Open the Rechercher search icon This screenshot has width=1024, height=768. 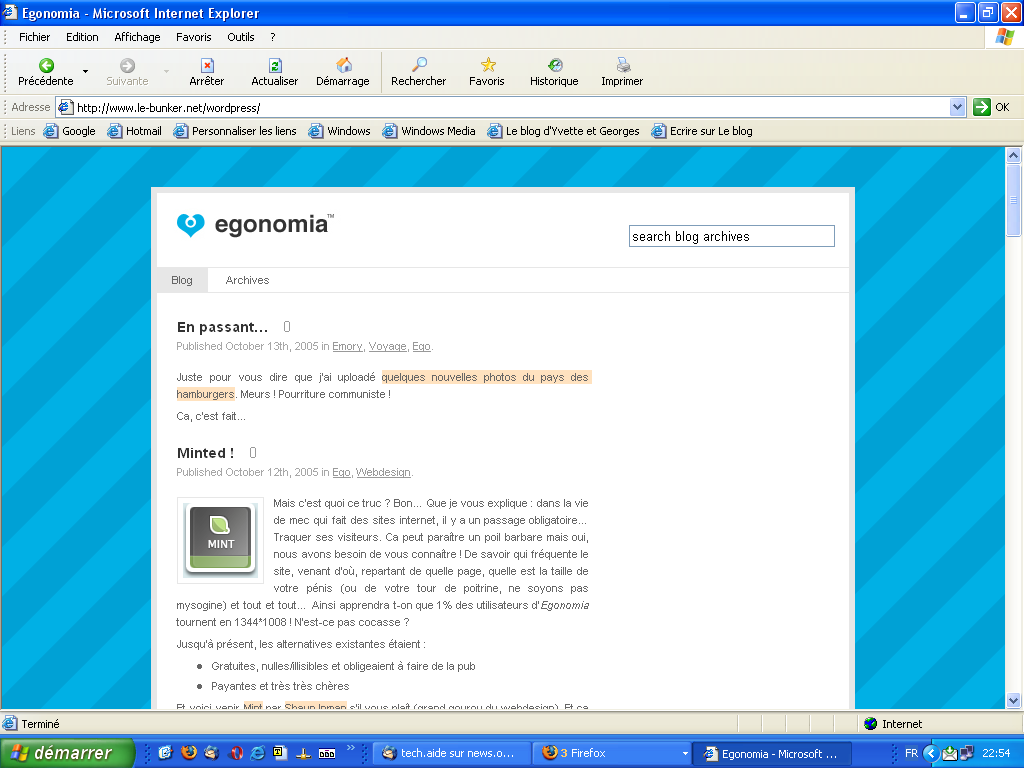tap(420, 66)
